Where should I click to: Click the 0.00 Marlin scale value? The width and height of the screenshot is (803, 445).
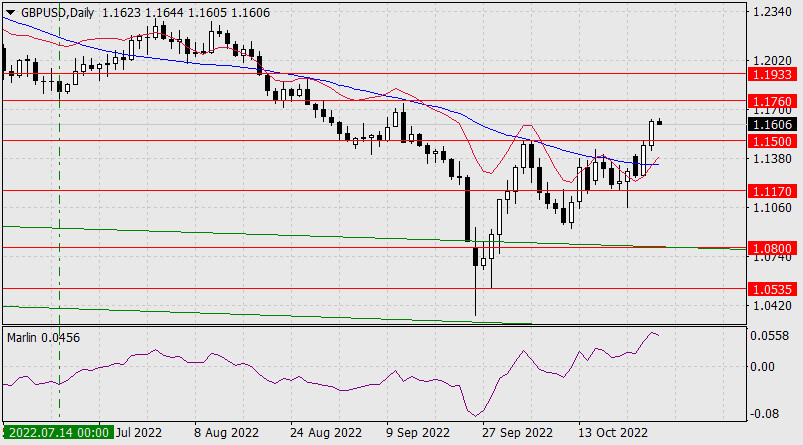pyautogui.click(x=763, y=367)
